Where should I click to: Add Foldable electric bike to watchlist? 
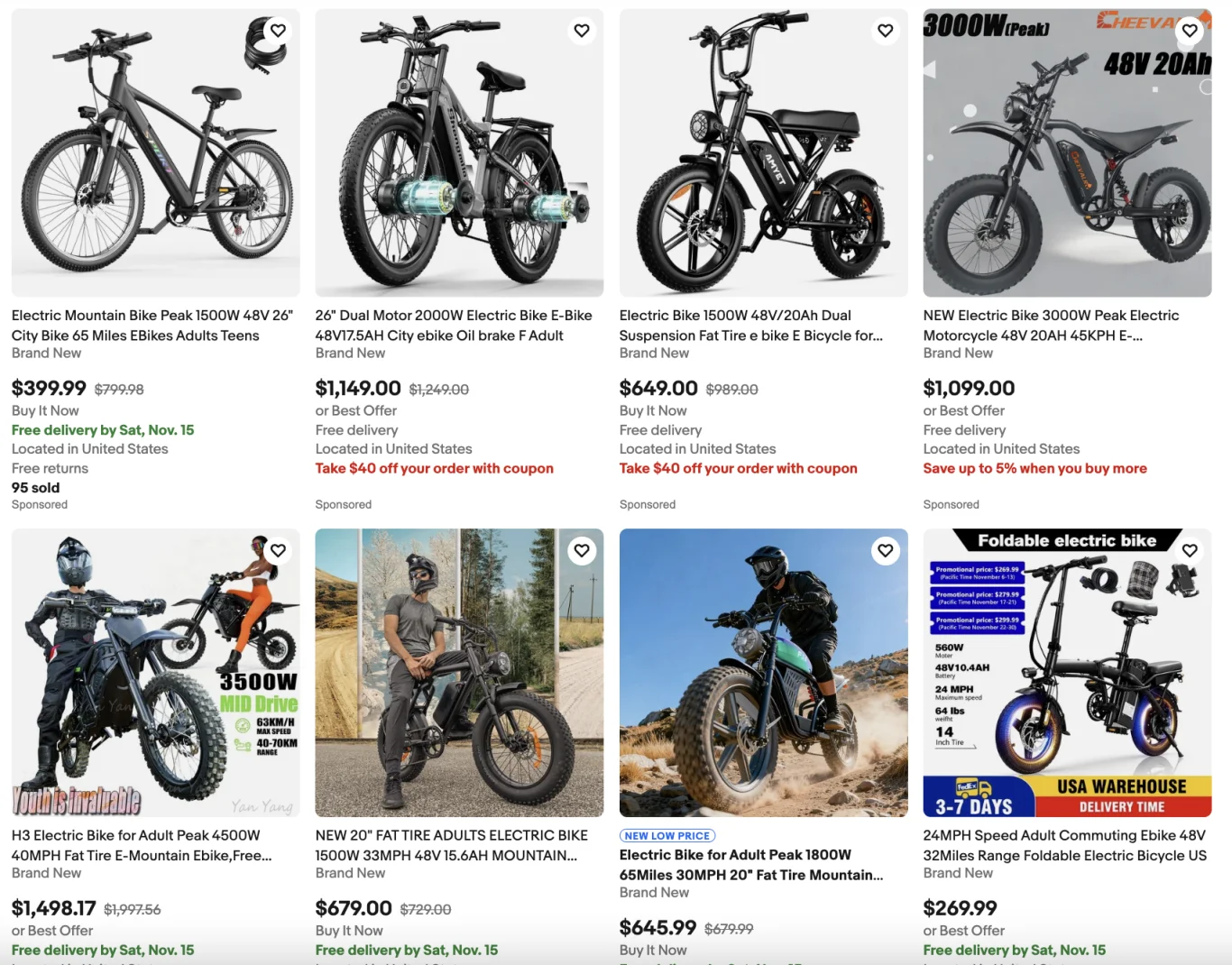pyautogui.click(x=1190, y=550)
